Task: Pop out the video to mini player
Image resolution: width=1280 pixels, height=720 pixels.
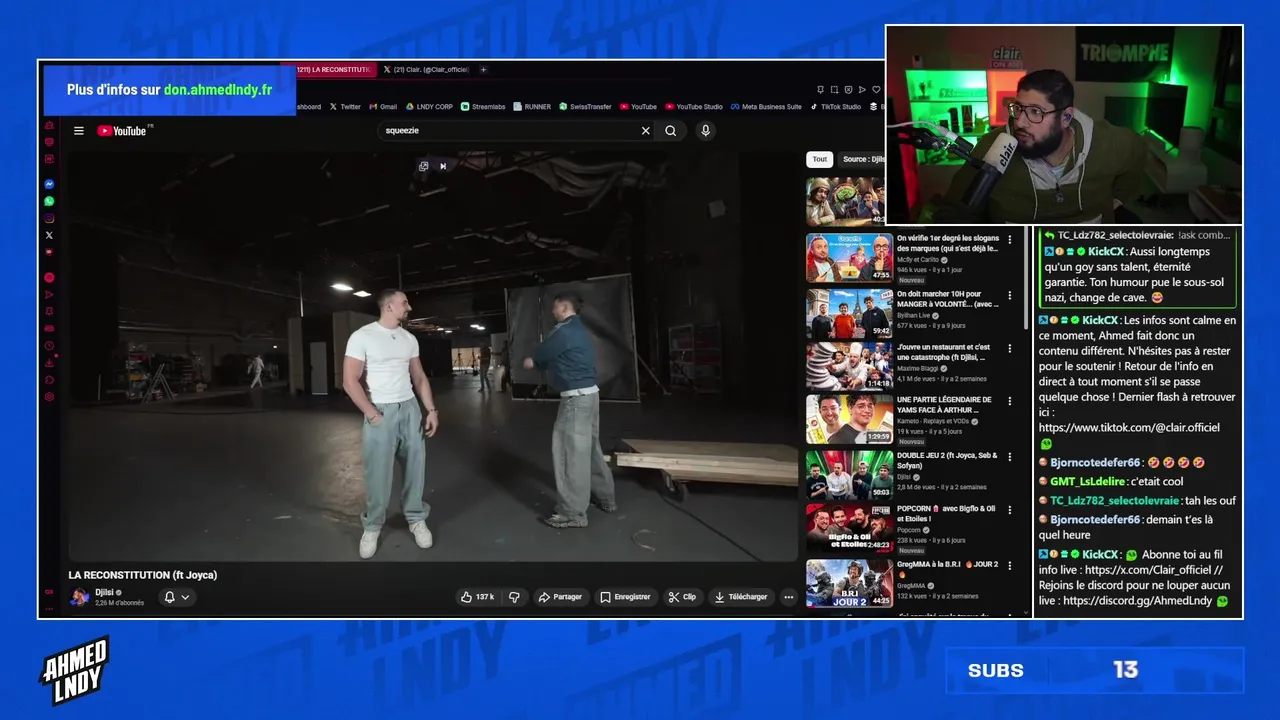Action: (x=424, y=166)
